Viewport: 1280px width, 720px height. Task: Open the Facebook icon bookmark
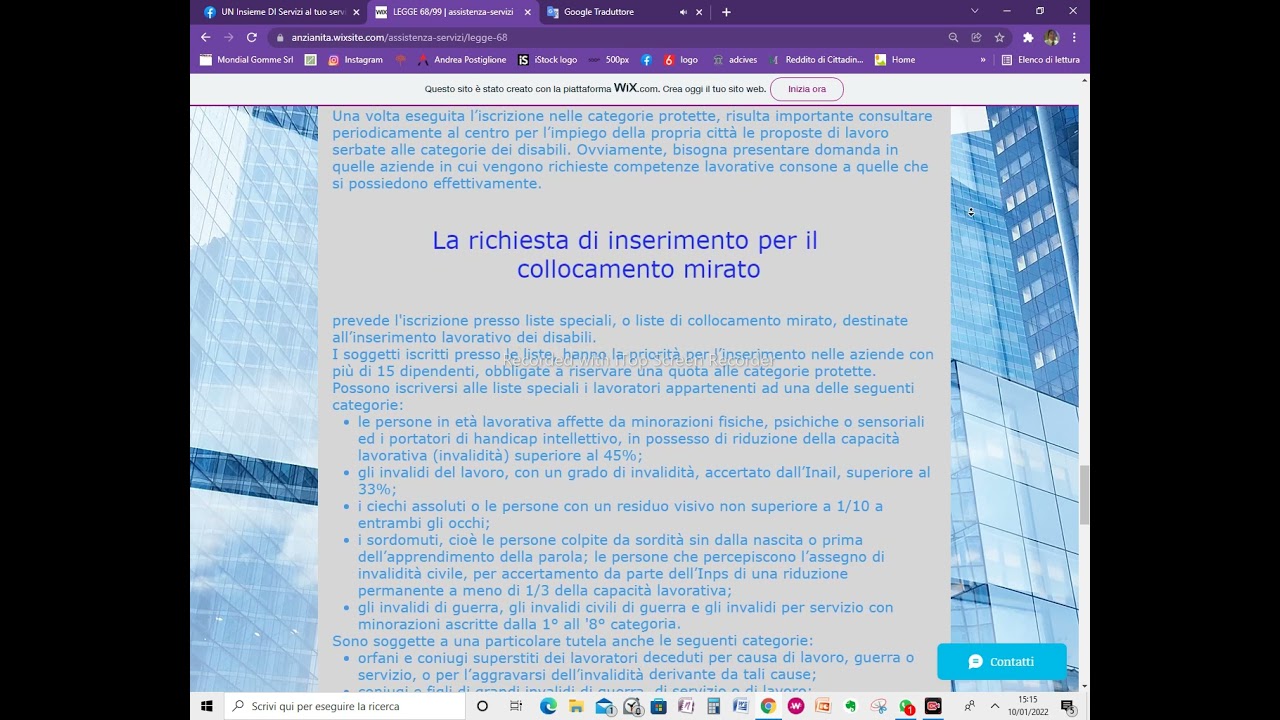(x=646, y=60)
